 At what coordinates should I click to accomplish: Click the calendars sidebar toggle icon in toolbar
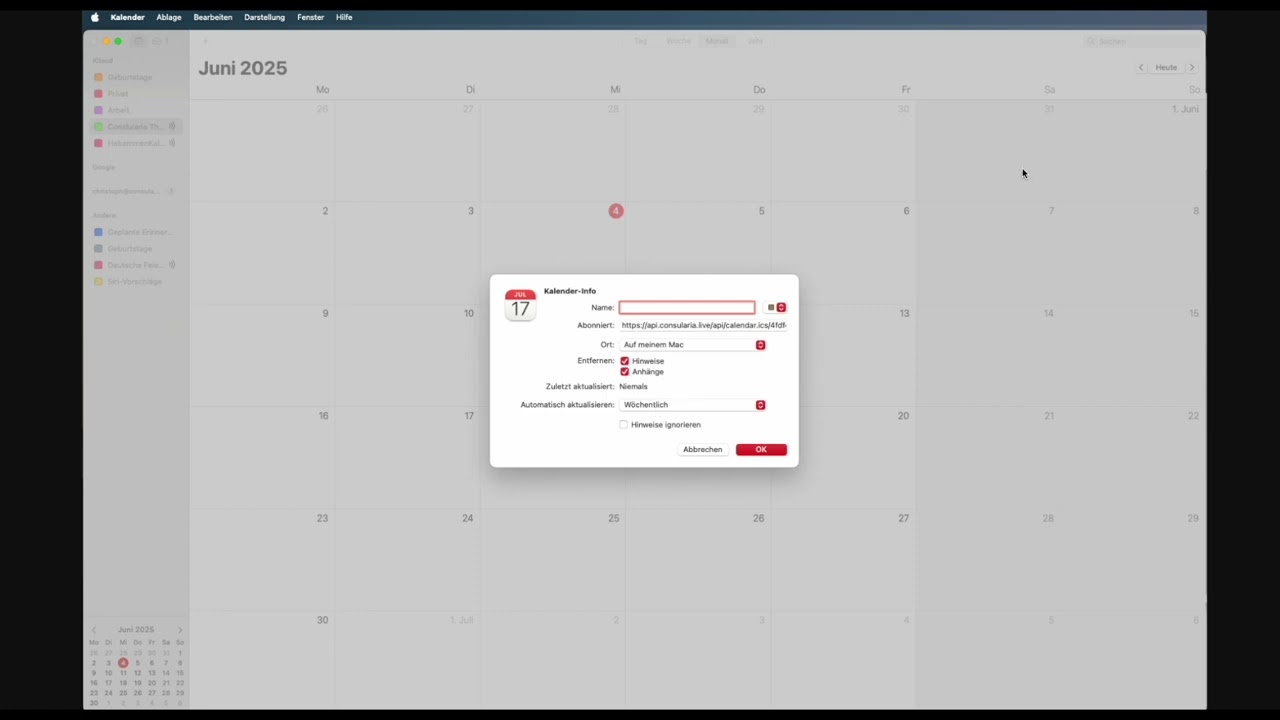139,41
